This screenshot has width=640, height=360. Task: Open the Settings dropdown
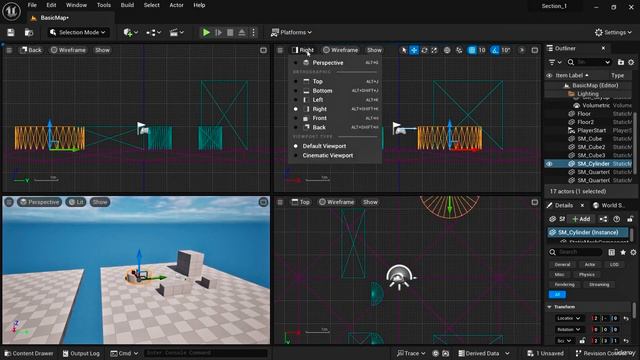click(613, 32)
